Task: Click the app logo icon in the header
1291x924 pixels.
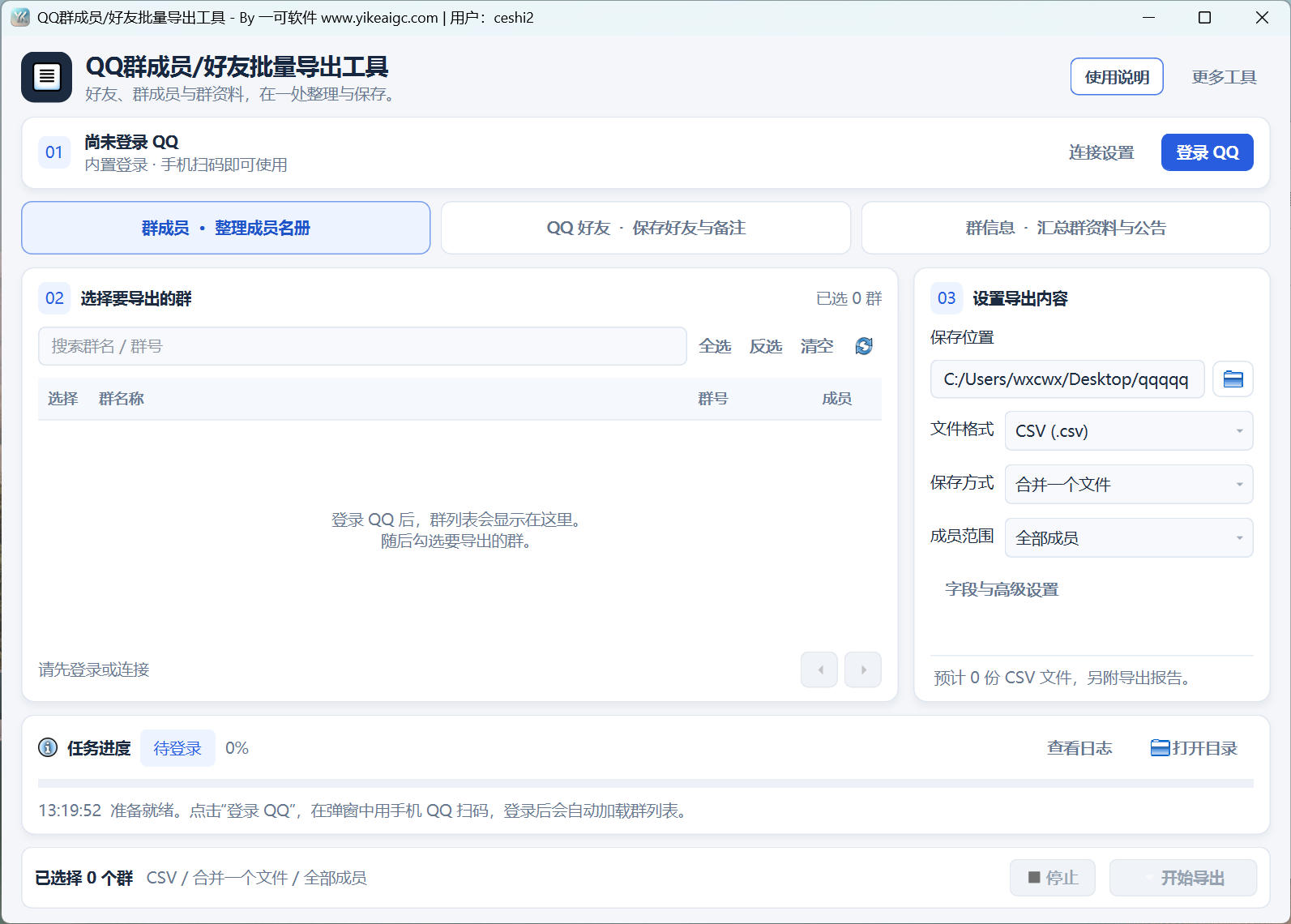Action: click(46, 77)
